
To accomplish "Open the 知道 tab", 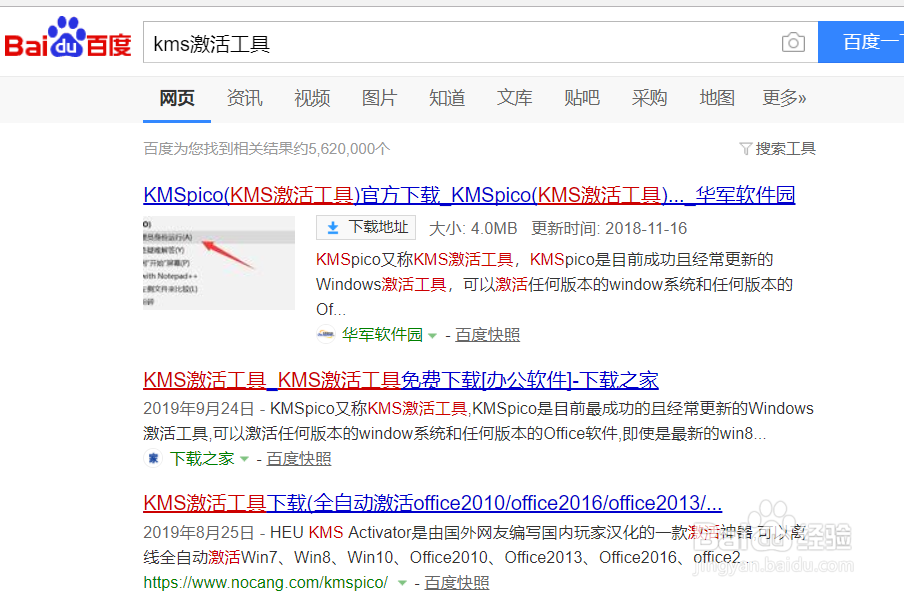I will [447, 98].
